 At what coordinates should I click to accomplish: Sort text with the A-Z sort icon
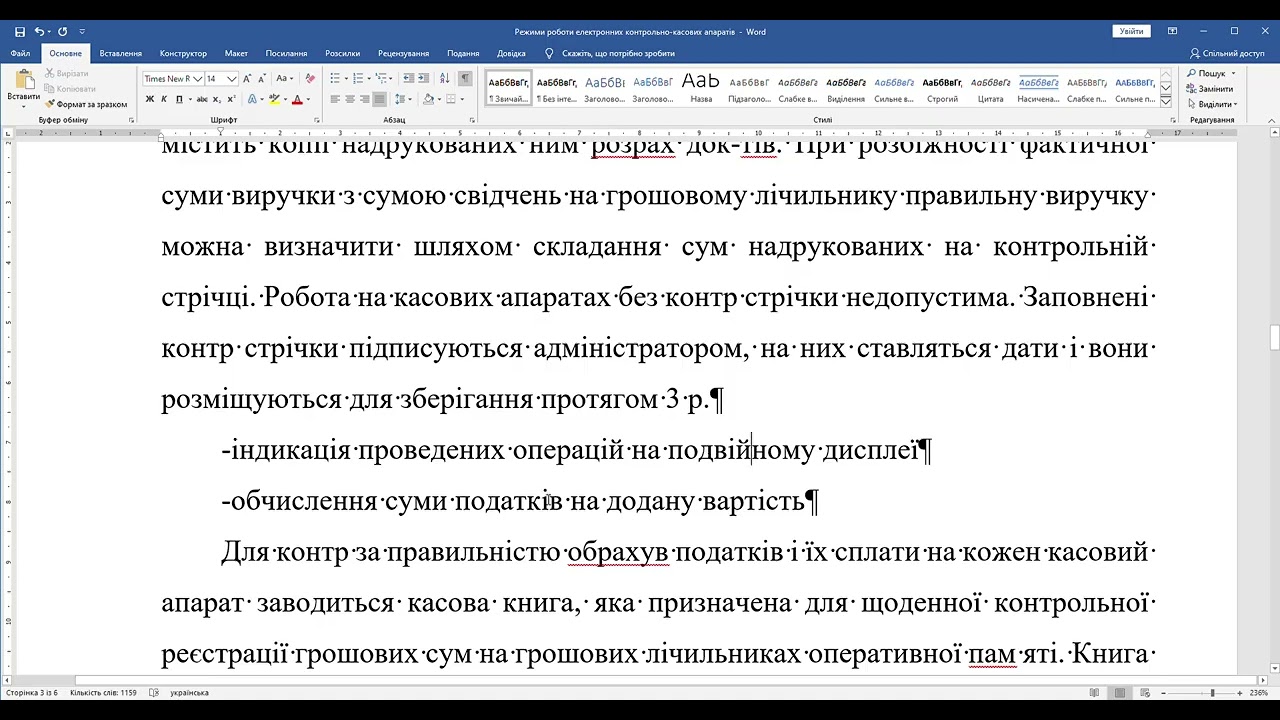[444, 79]
